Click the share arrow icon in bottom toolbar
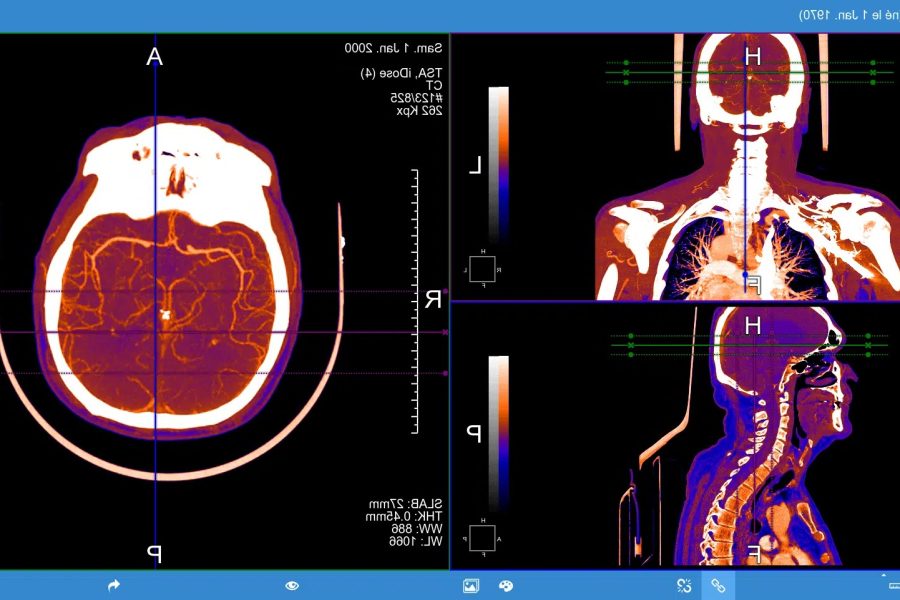 (113, 585)
